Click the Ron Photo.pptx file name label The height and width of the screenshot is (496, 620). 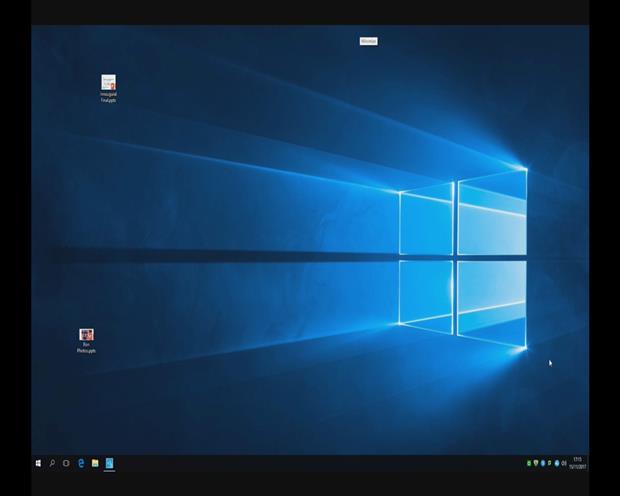point(86,349)
